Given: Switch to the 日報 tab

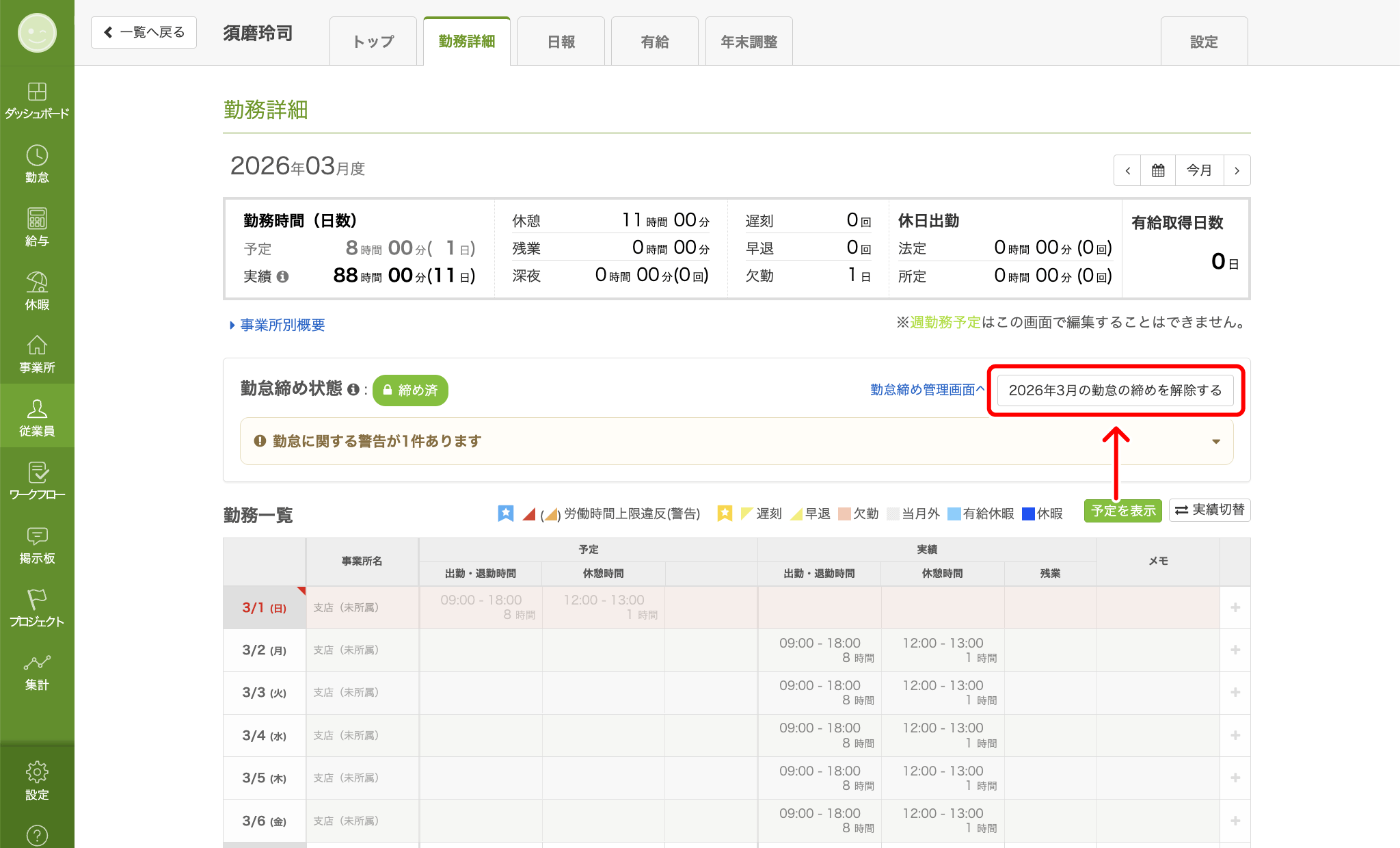Looking at the screenshot, I should click(561, 42).
